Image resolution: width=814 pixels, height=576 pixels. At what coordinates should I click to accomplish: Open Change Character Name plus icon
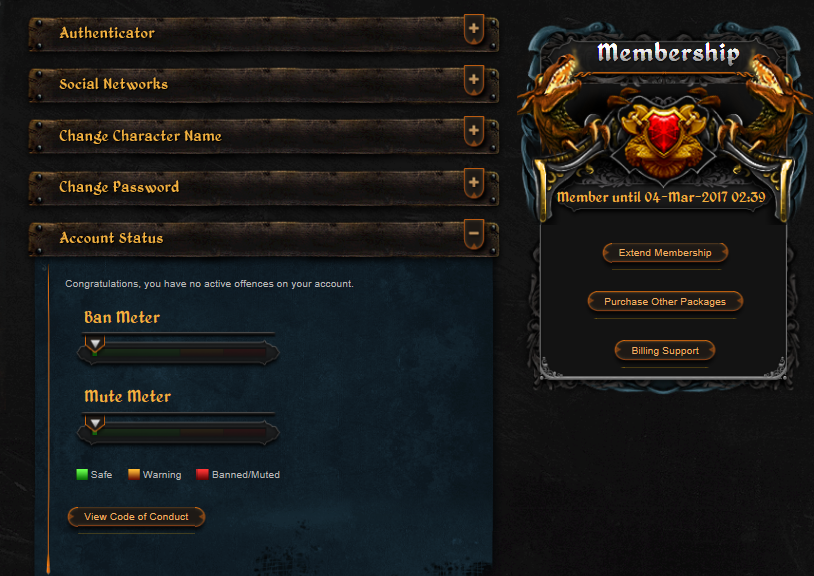pos(473,131)
